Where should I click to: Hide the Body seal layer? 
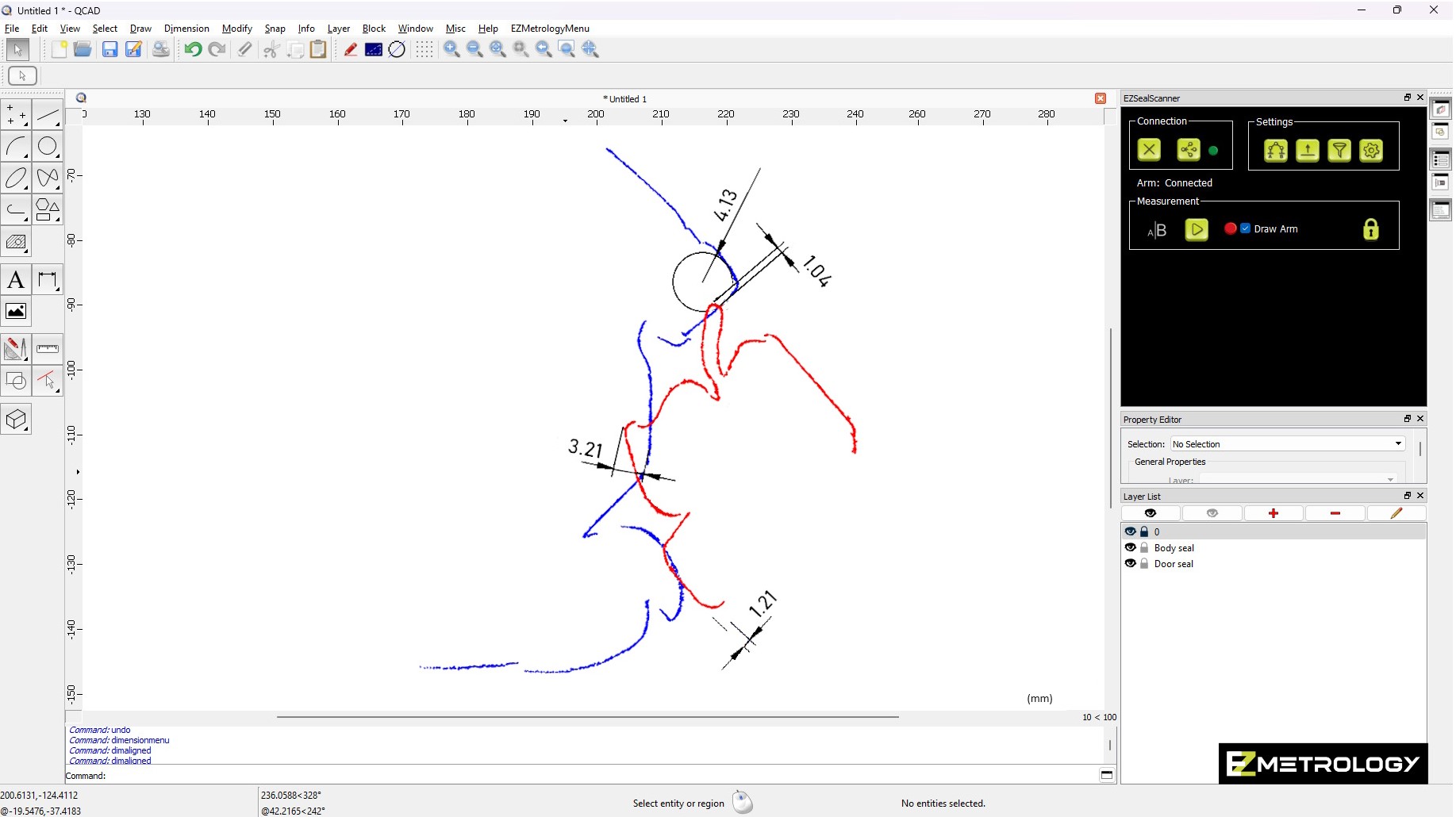1130,548
